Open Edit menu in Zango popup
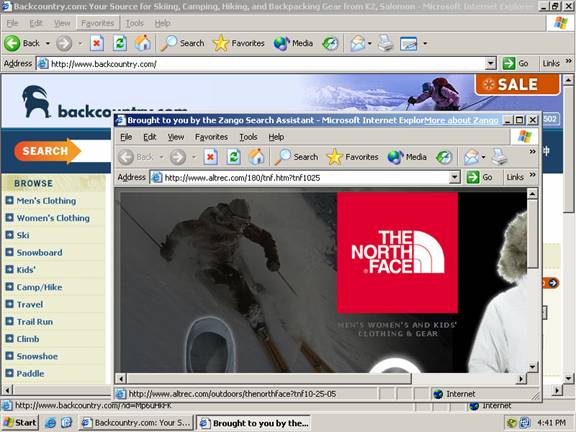The width and height of the screenshot is (576, 432). click(150, 137)
